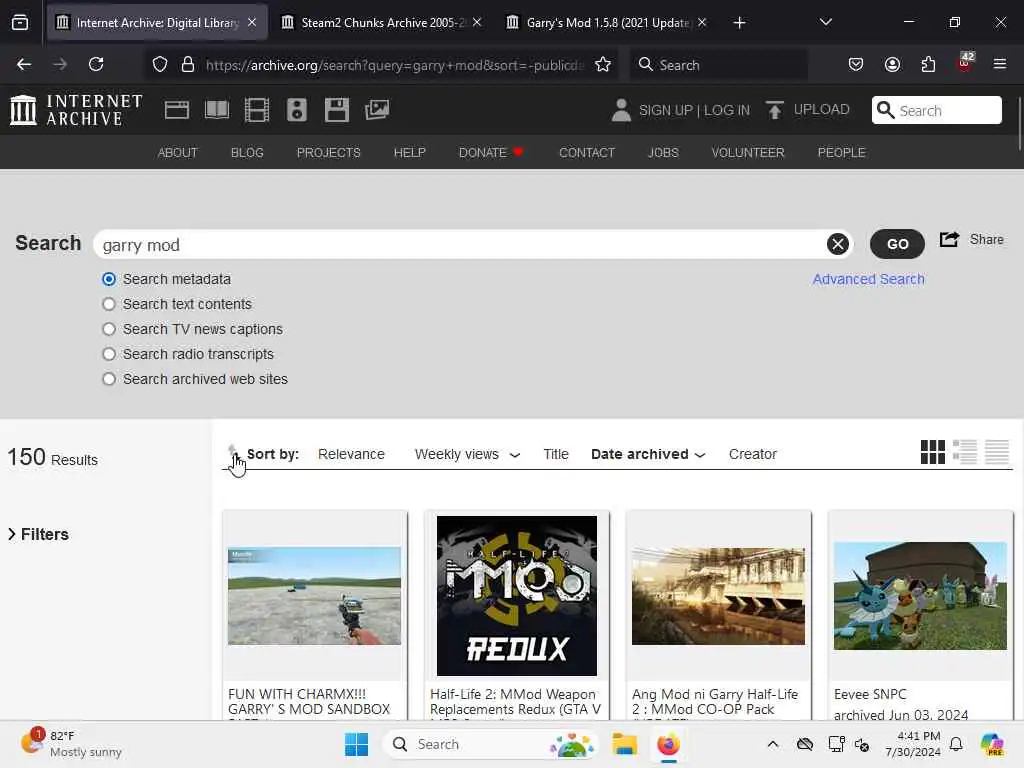Open the PEOPLE link
The image size is (1024, 768).
(x=841, y=153)
